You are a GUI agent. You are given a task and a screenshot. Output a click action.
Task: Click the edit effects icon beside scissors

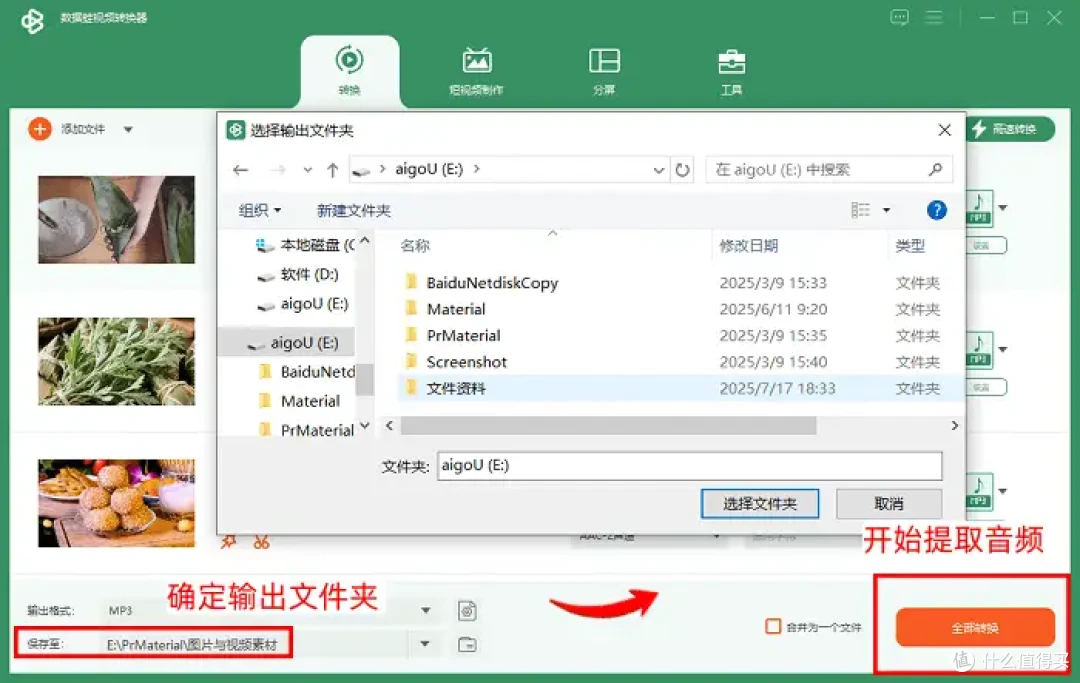(x=229, y=543)
